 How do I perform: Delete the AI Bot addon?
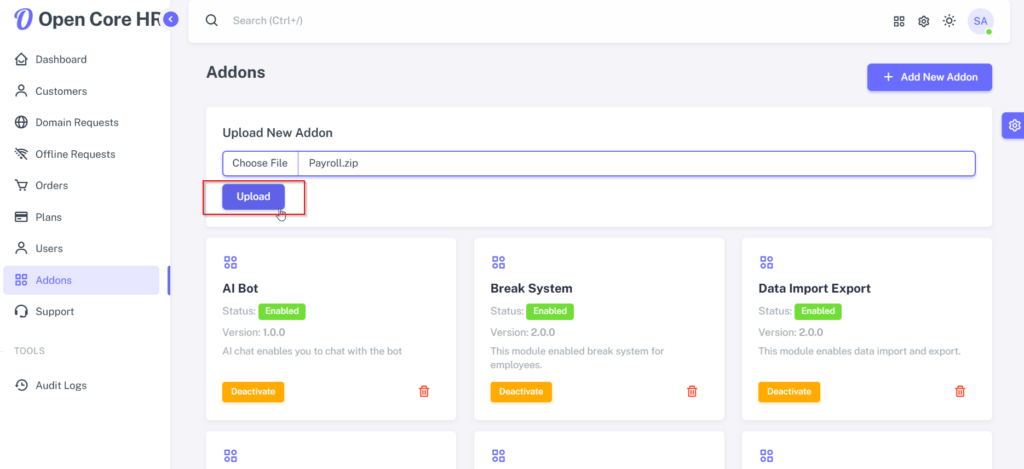(424, 391)
